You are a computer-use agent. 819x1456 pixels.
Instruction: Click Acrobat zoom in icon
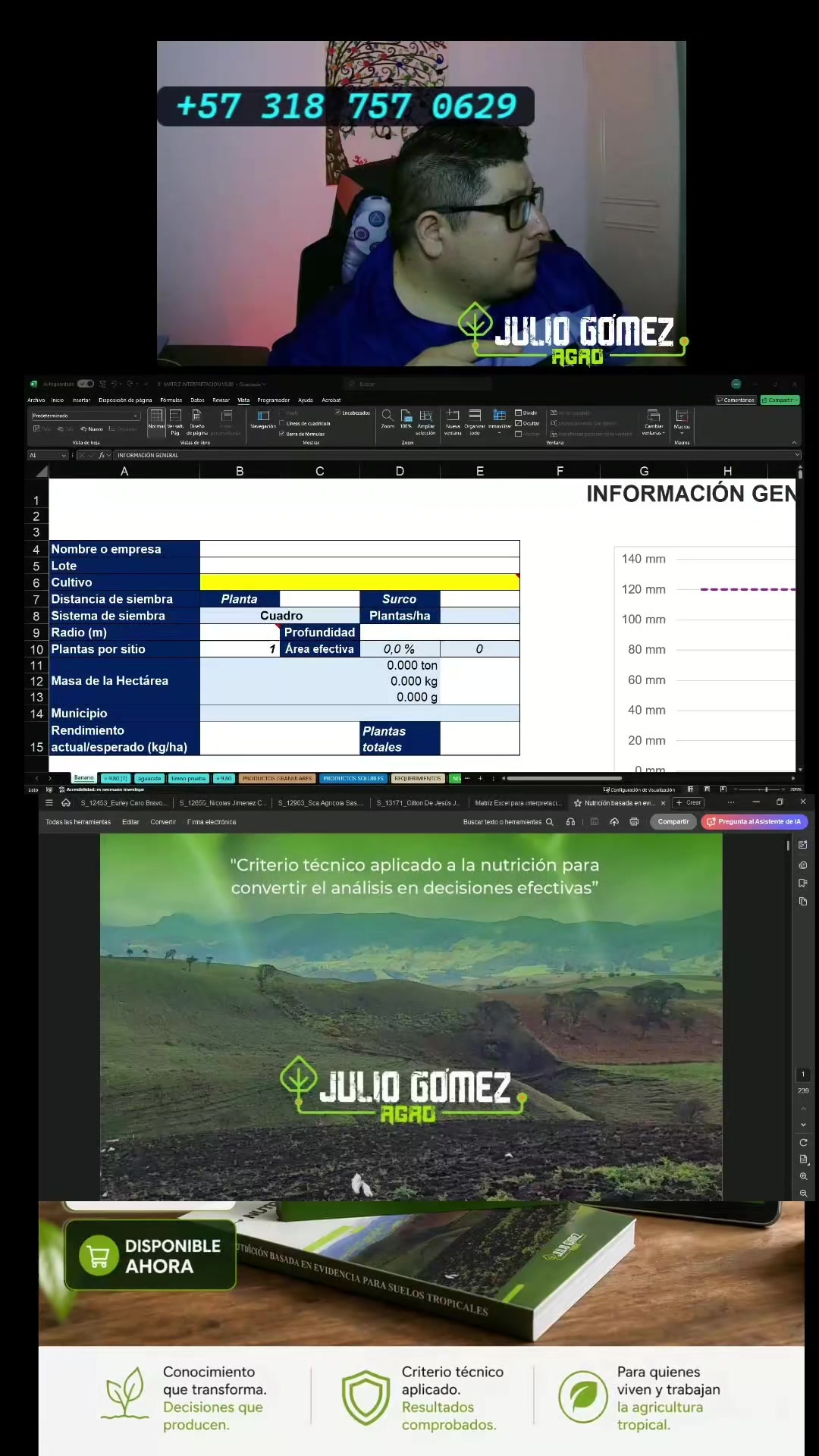pos(803,1176)
